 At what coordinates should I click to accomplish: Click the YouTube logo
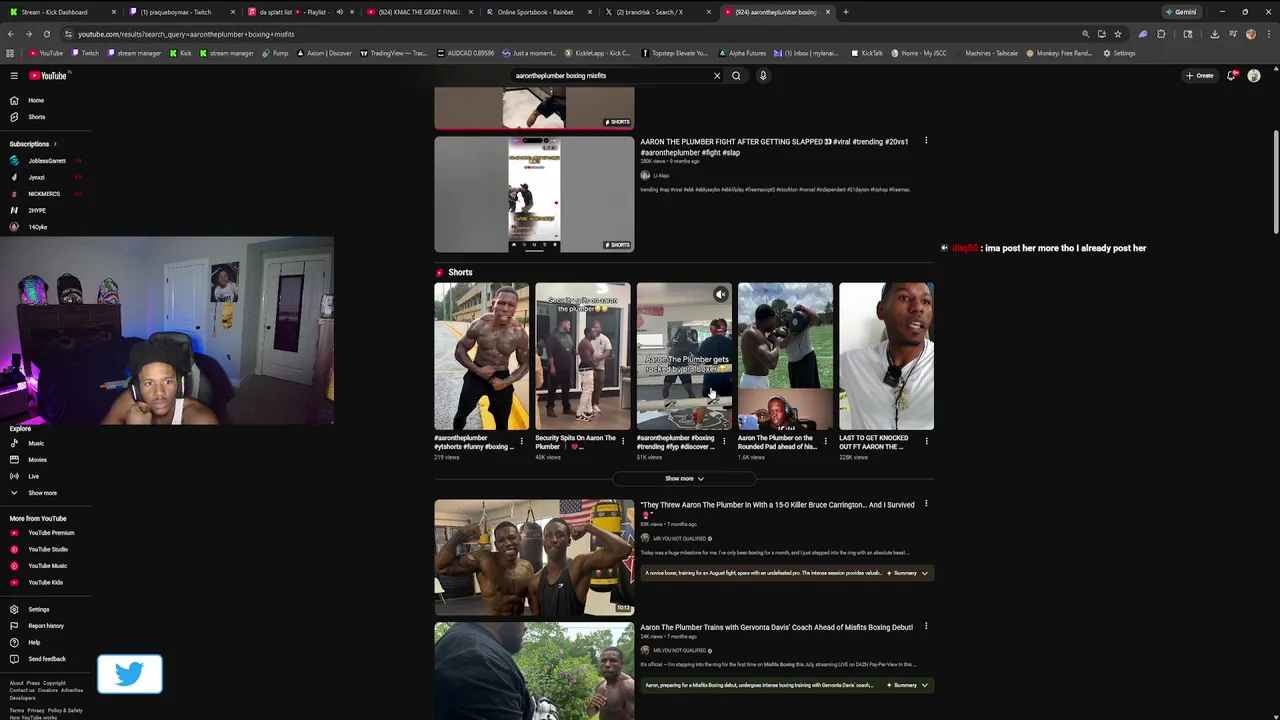48,76
